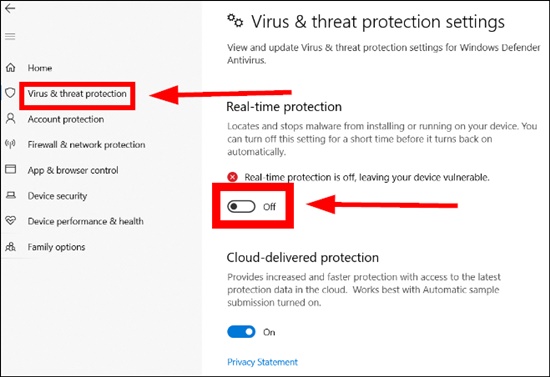
Task: Click the Home house icon
Action: coord(11,67)
